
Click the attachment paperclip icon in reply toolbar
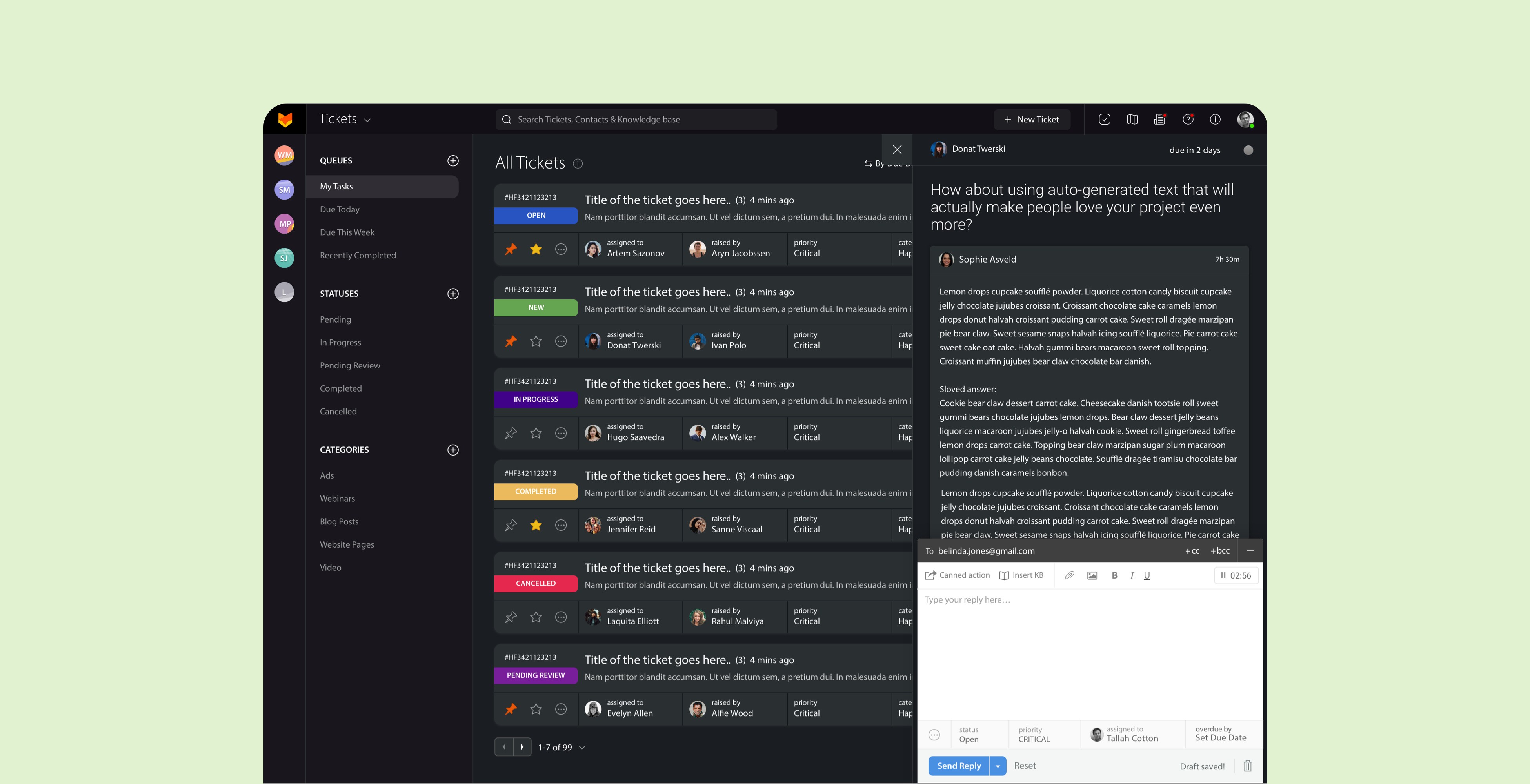(x=1069, y=575)
